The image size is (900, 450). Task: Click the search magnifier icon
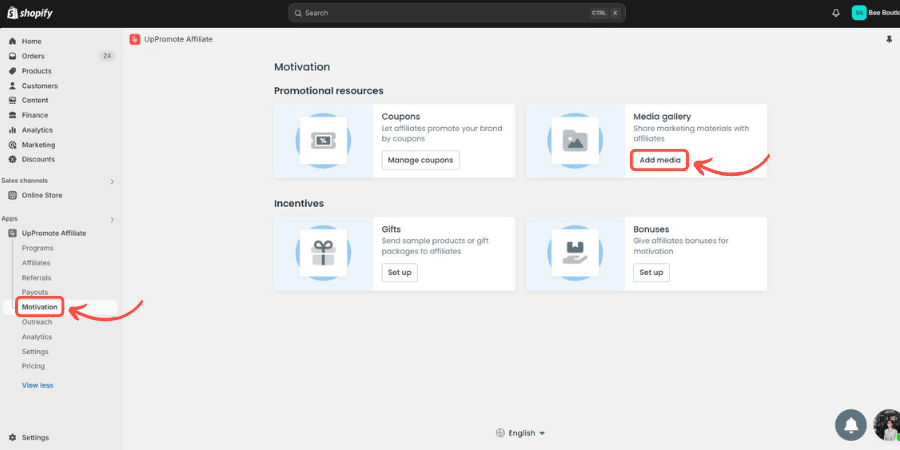click(x=298, y=13)
